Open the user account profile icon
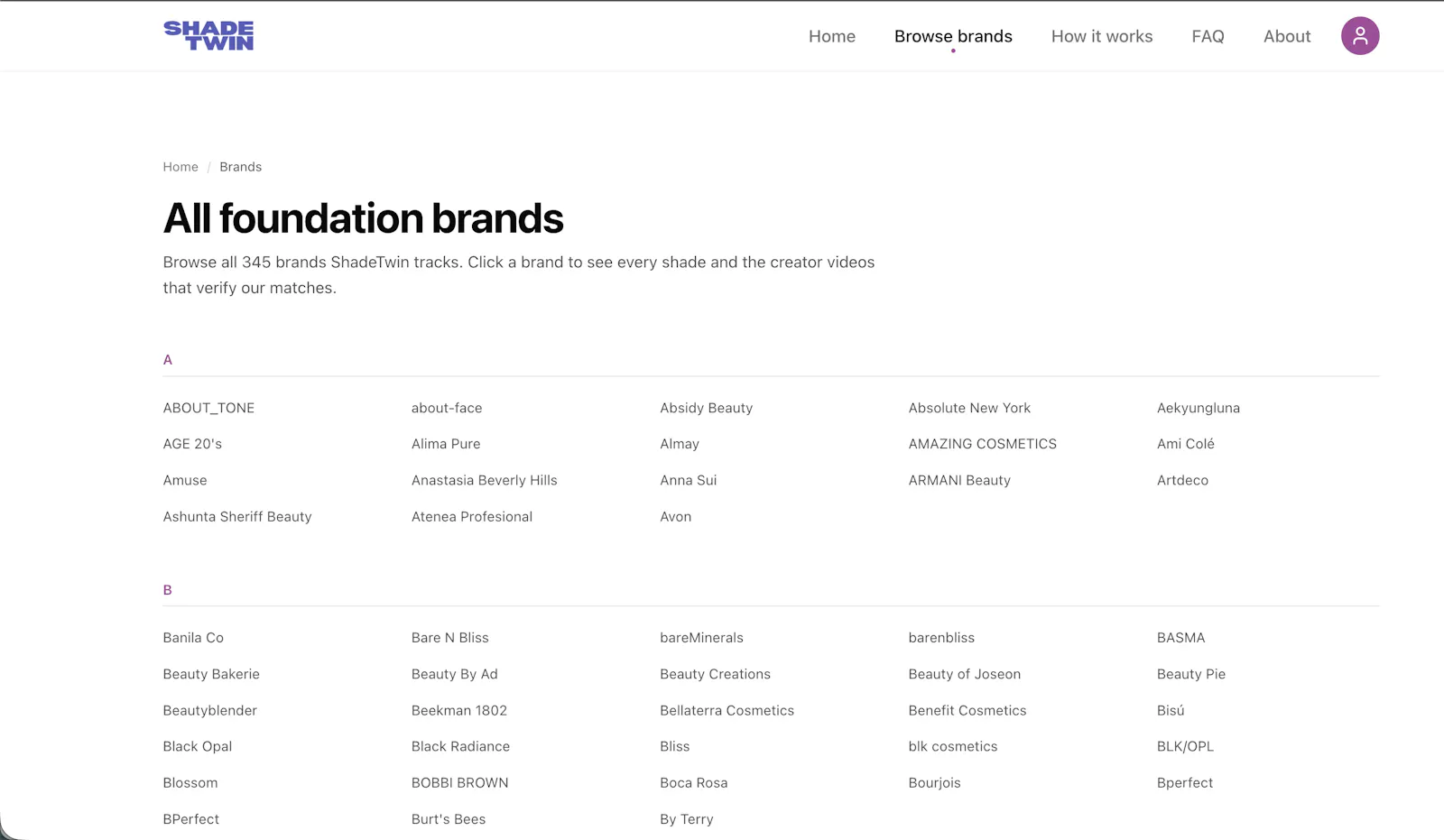 [x=1360, y=36]
